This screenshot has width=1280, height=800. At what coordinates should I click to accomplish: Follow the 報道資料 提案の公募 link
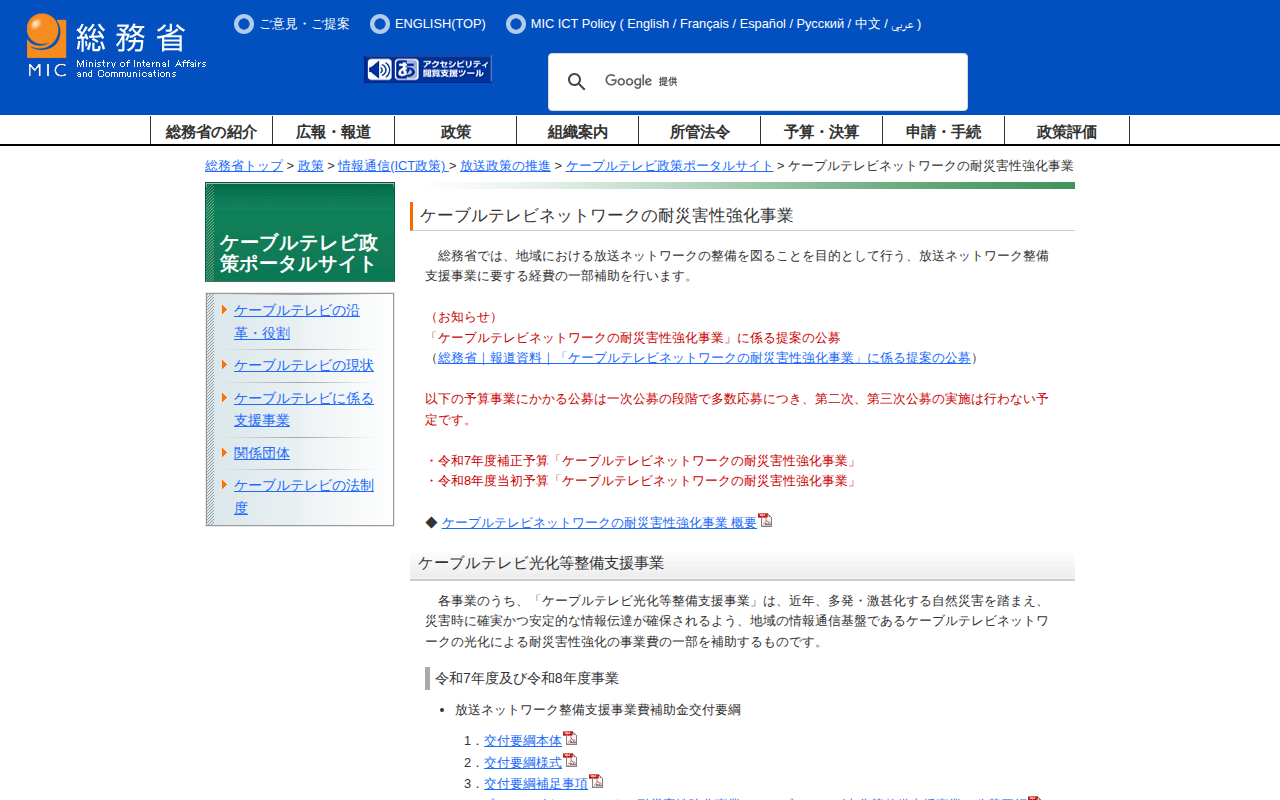pyautogui.click(x=704, y=358)
